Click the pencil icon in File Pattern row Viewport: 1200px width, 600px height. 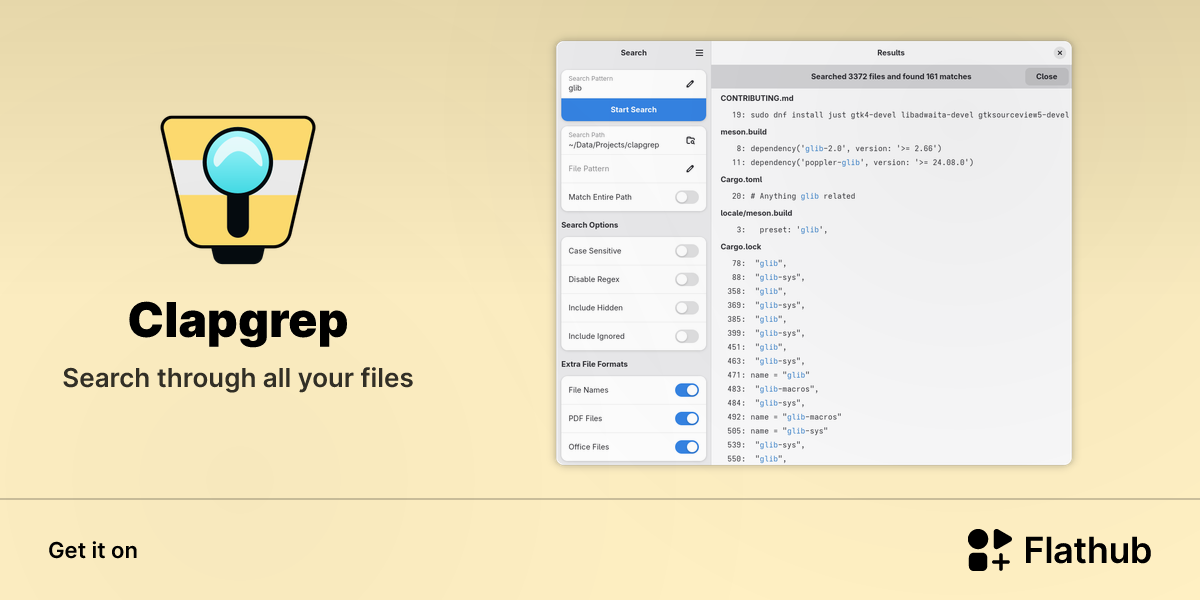(x=690, y=169)
